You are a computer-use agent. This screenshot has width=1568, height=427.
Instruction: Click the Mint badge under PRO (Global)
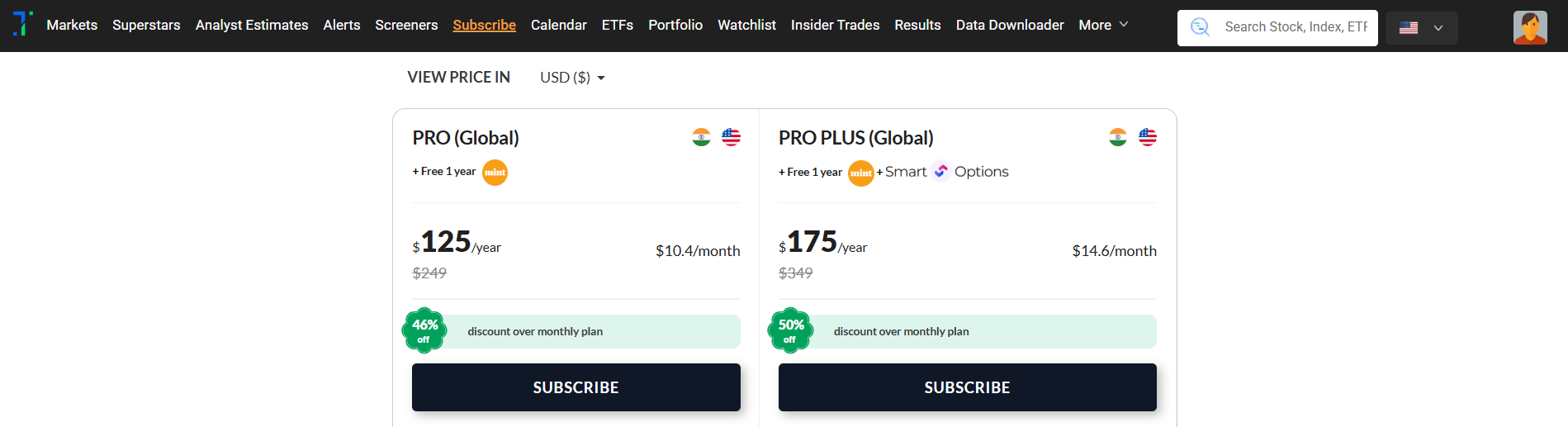495,172
